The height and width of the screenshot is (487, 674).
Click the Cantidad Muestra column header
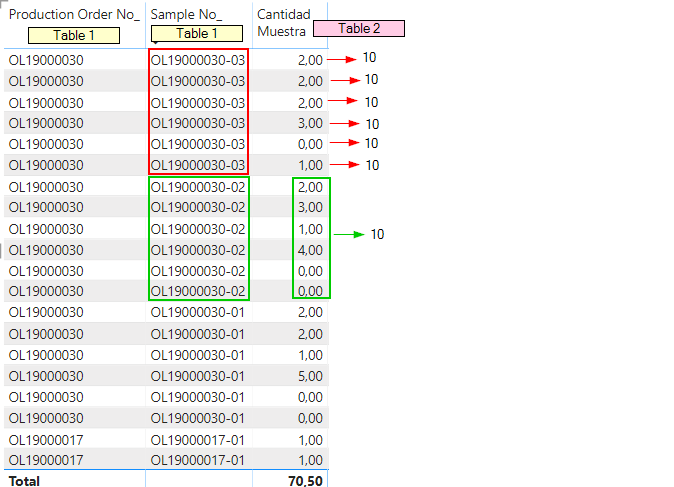(x=283, y=22)
